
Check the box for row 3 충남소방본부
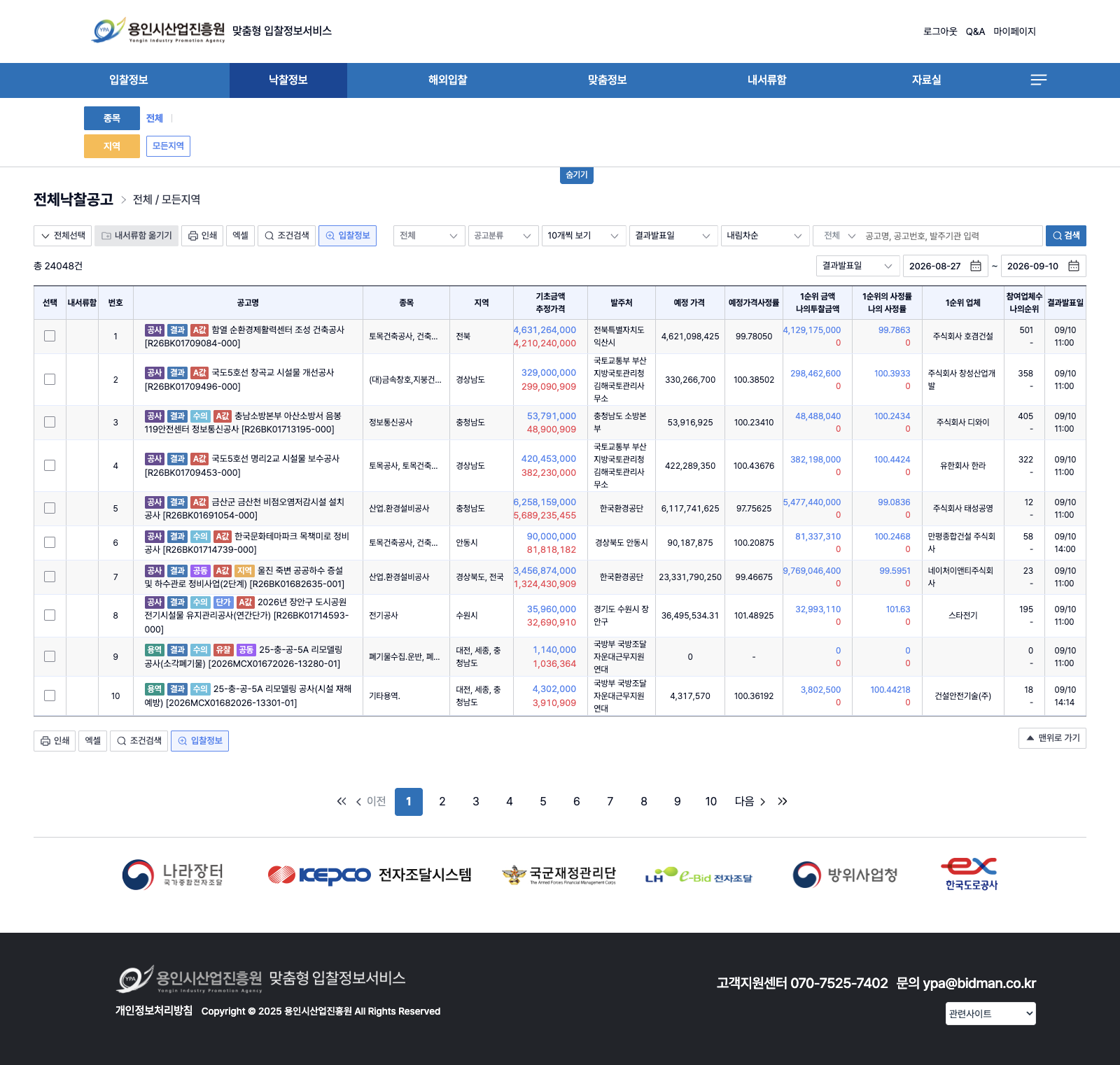(x=50, y=422)
